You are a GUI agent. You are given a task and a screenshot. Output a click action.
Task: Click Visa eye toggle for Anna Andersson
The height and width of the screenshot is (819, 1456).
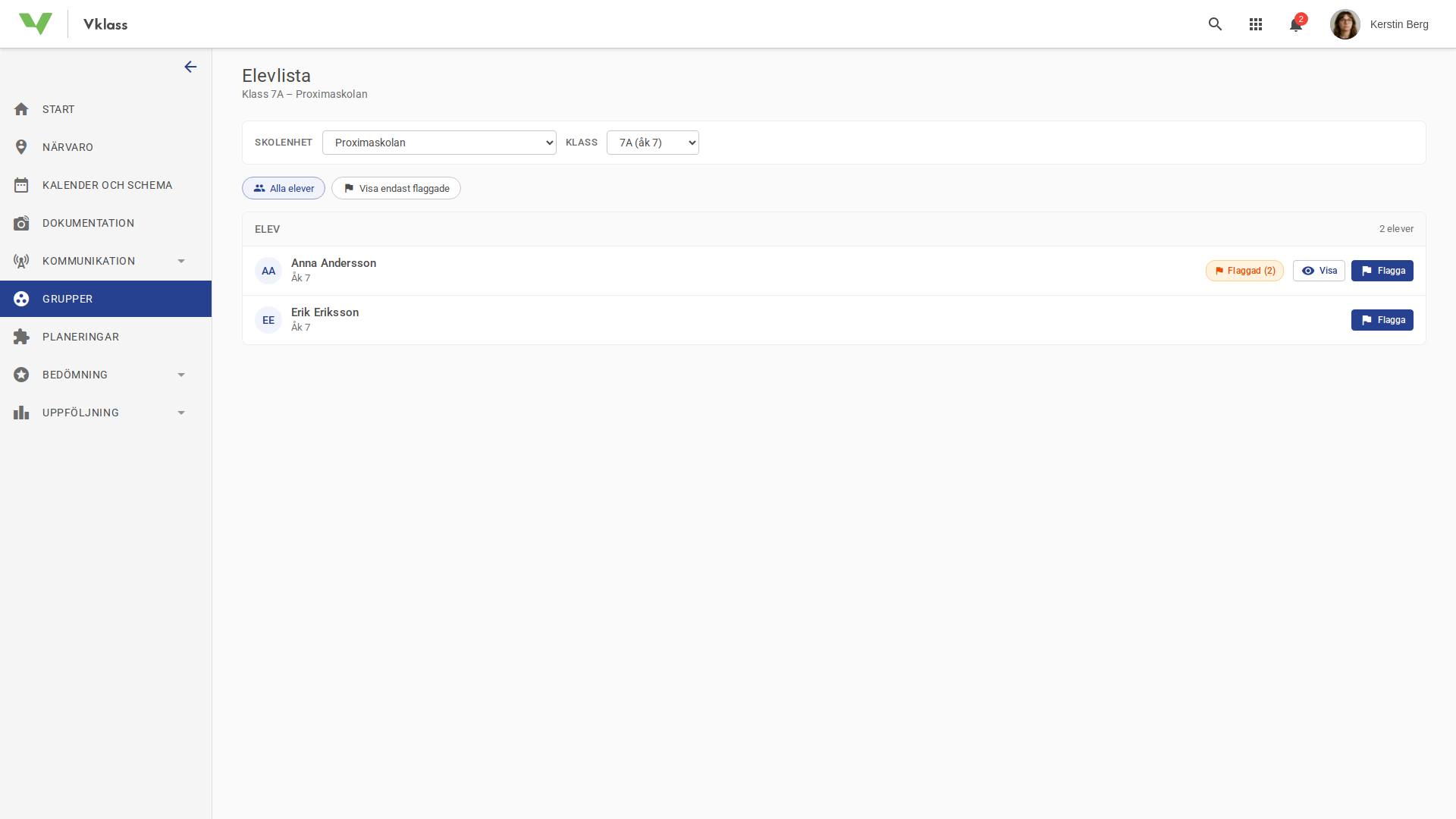[1319, 271]
